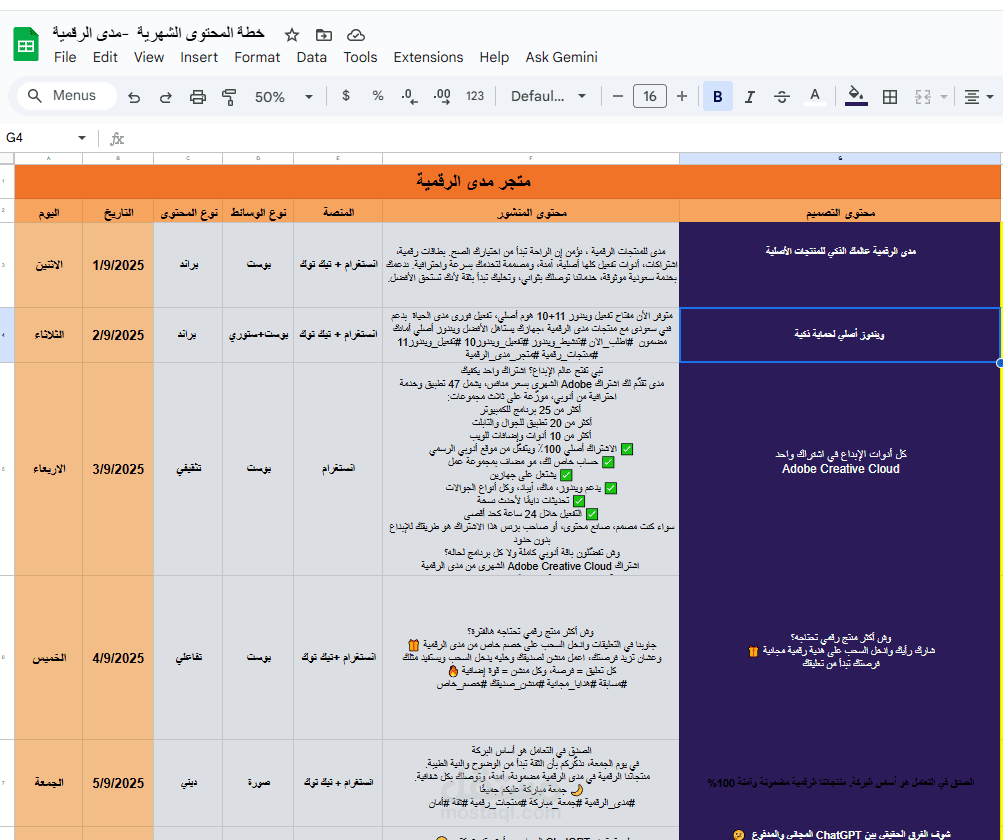Increase font size with plus
Screen dimensions: 1003x840
pos(682,96)
